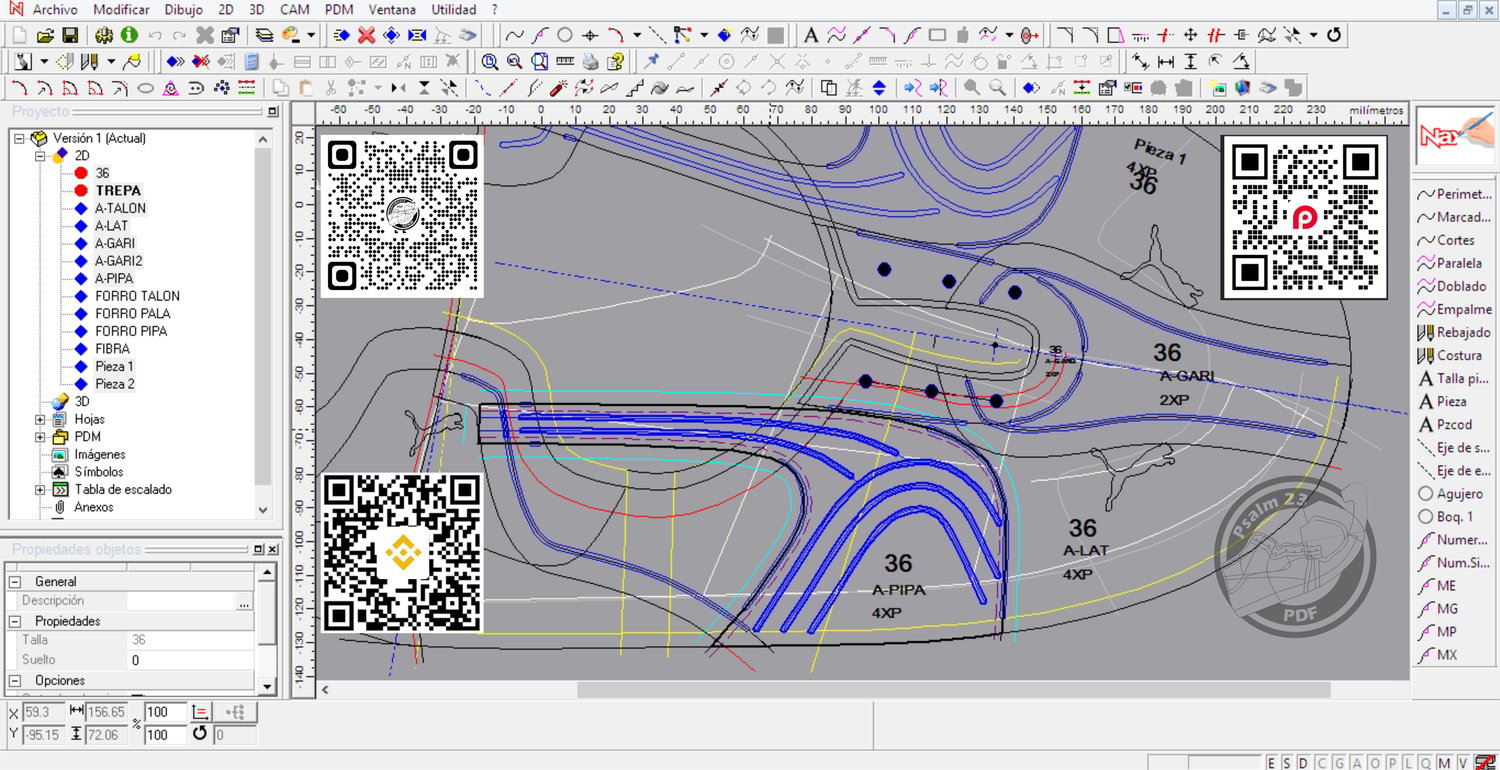Click the printer icon
The width and height of the screenshot is (1500, 770).
click(590, 61)
